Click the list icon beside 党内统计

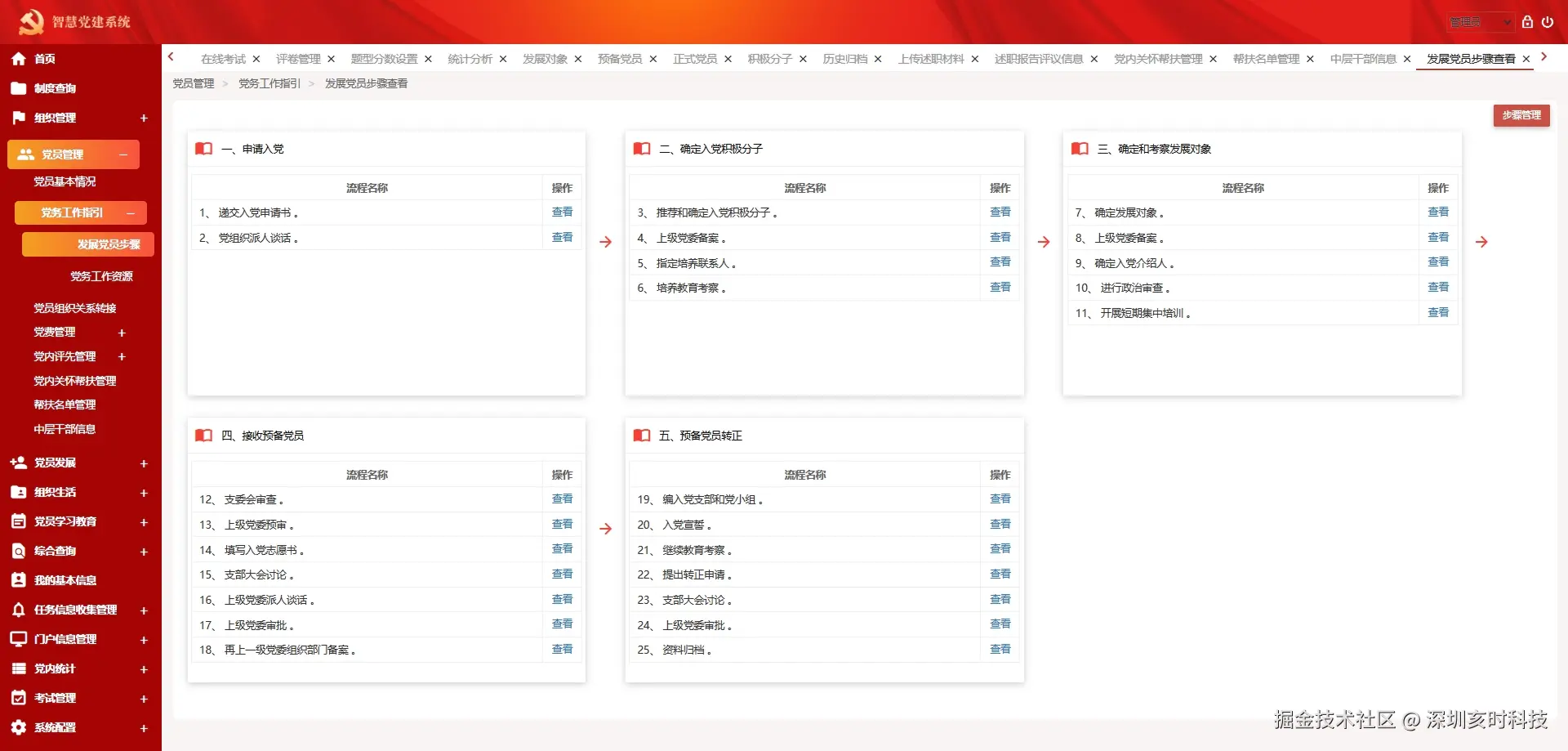point(19,668)
